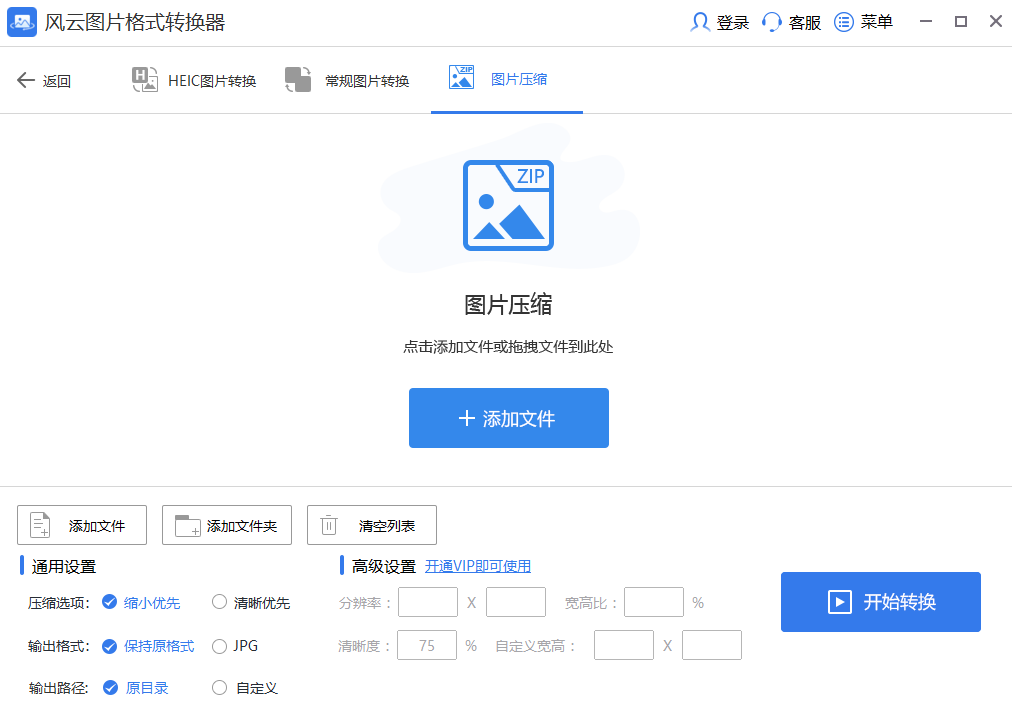Switch to HEIC图片转换 tab
Viewport: 1012px width, 710px height.
(194, 81)
